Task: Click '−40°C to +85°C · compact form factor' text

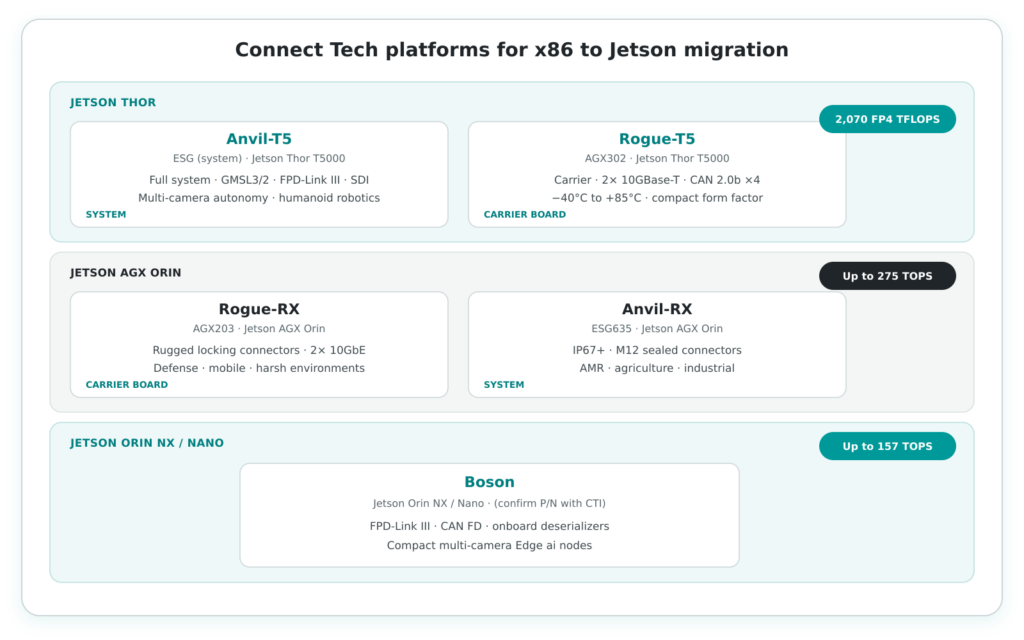Action: pos(657,198)
